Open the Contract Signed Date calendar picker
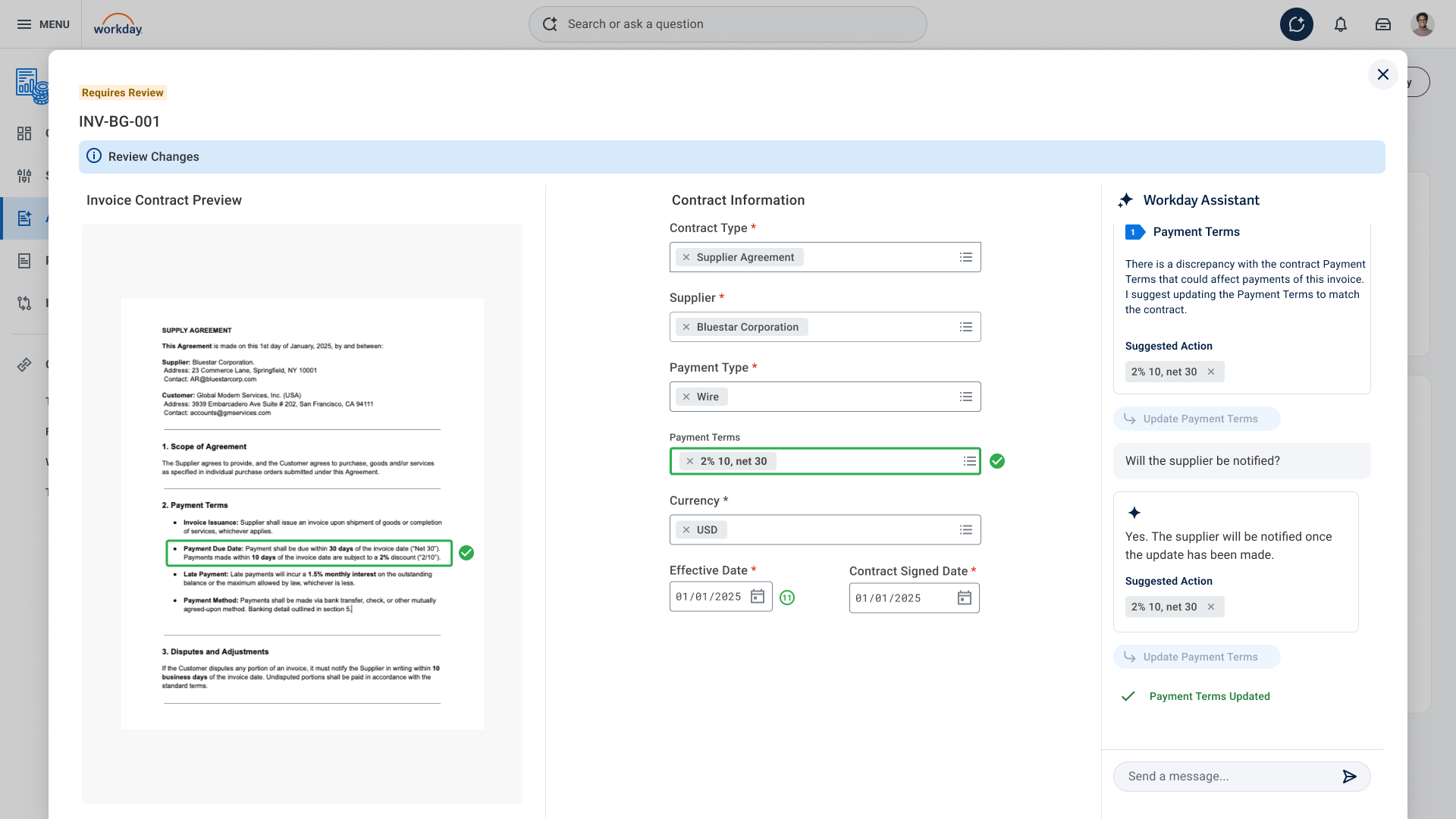This screenshot has height=819, width=1456. click(964, 598)
